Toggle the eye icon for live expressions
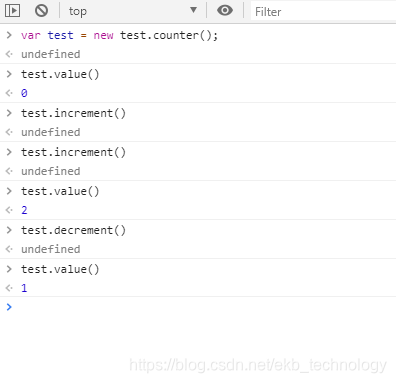 click(225, 10)
